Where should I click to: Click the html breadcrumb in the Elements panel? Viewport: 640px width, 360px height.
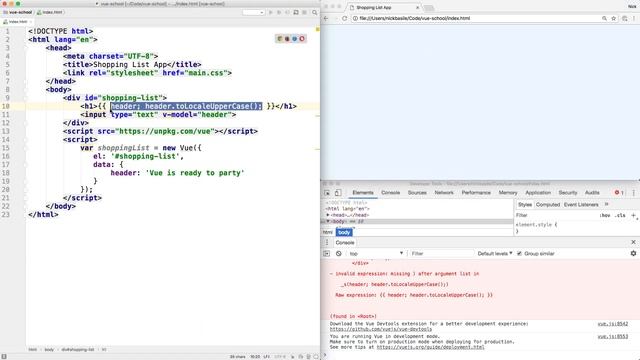coord(328,232)
